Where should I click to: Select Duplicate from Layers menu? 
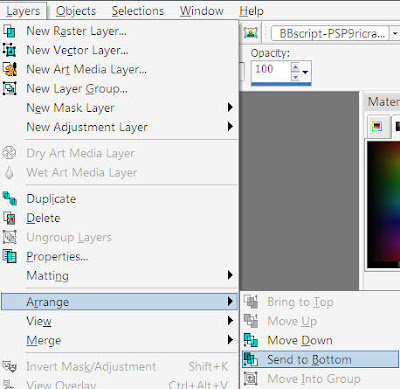[x=119, y=199]
